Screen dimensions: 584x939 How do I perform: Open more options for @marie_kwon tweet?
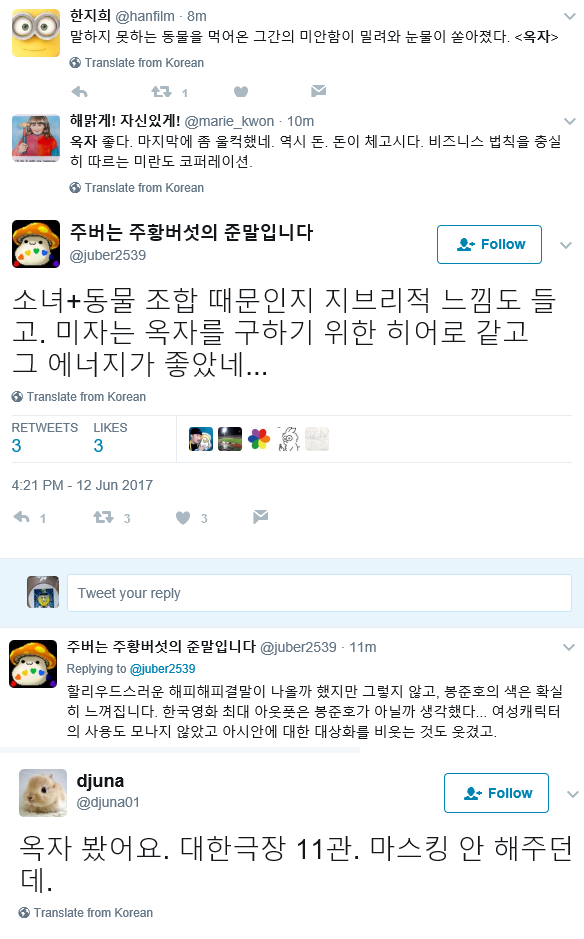click(570, 122)
